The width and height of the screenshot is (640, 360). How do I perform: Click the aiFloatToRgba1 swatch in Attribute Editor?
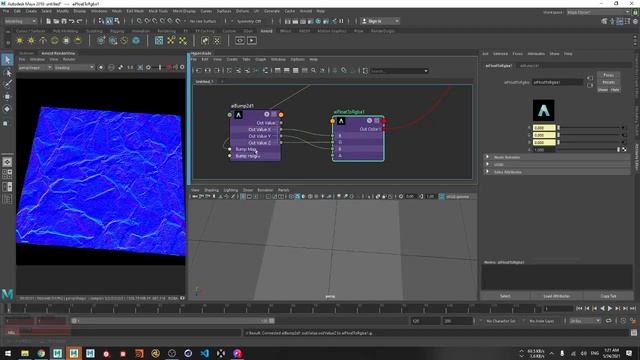(544, 110)
